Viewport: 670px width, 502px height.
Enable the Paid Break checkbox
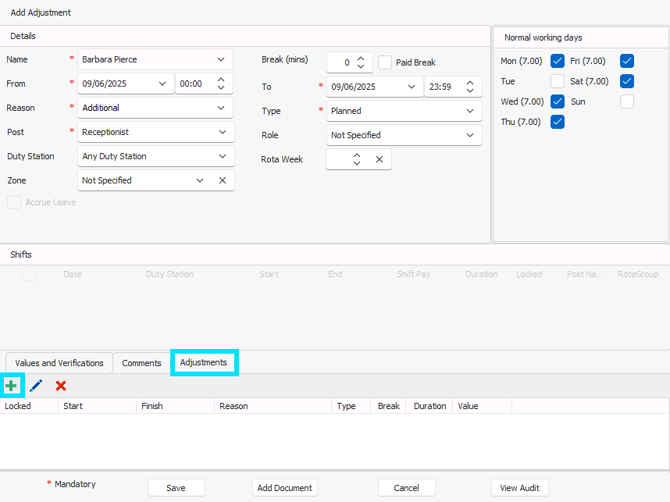coord(385,63)
